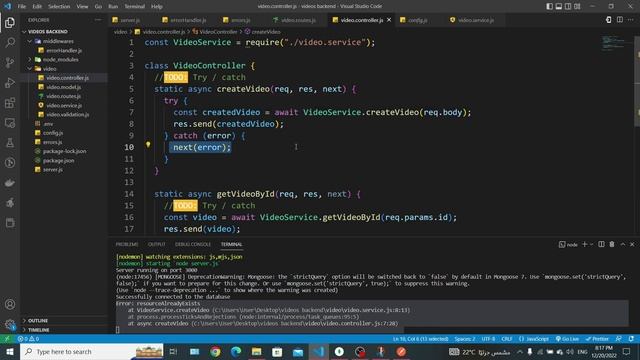This screenshot has width=640, height=360.
Task: Open Microsoft Edge from taskbar
Action: tap(236, 351)
